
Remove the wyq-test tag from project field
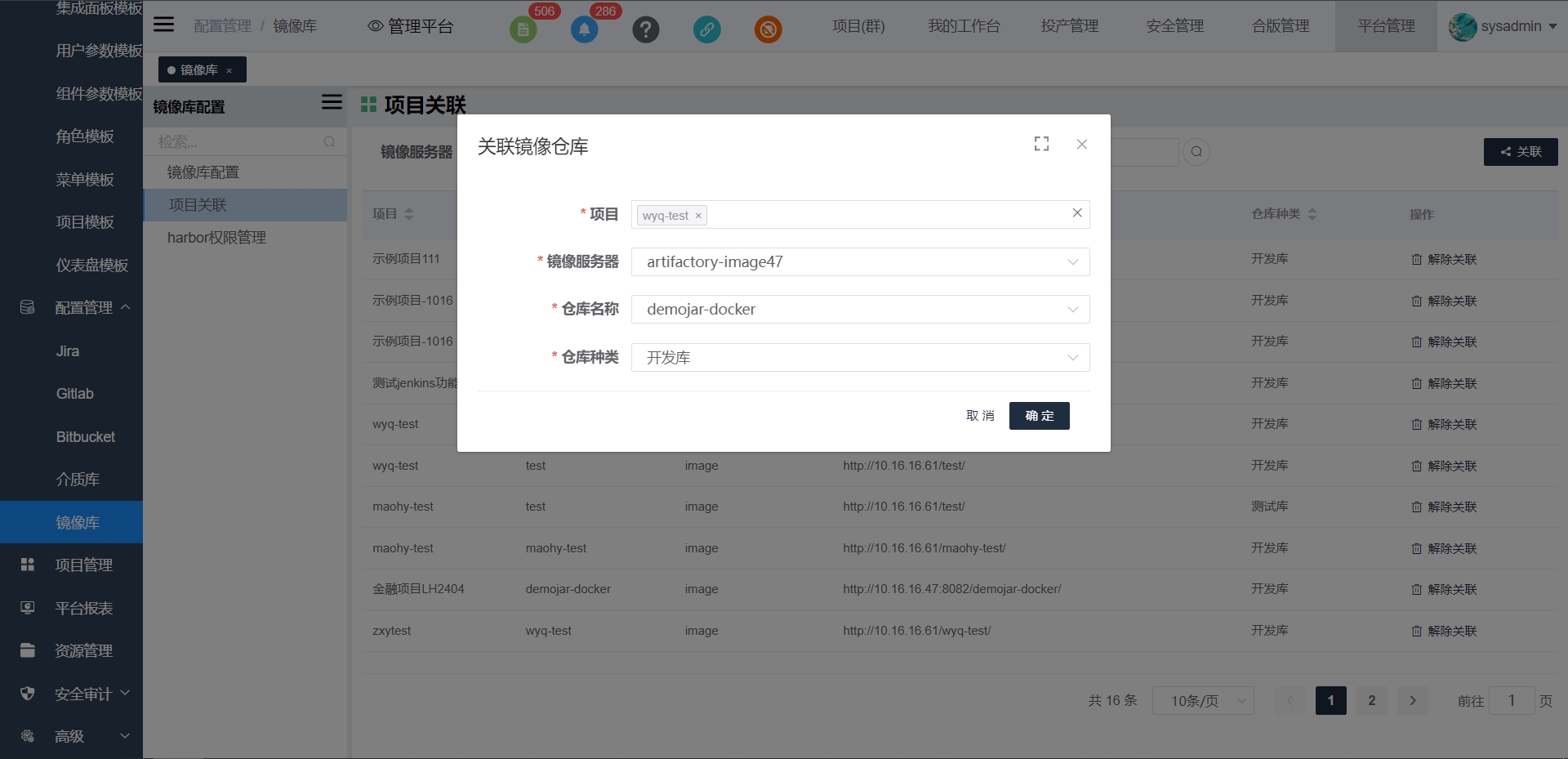tap(698, 216)
